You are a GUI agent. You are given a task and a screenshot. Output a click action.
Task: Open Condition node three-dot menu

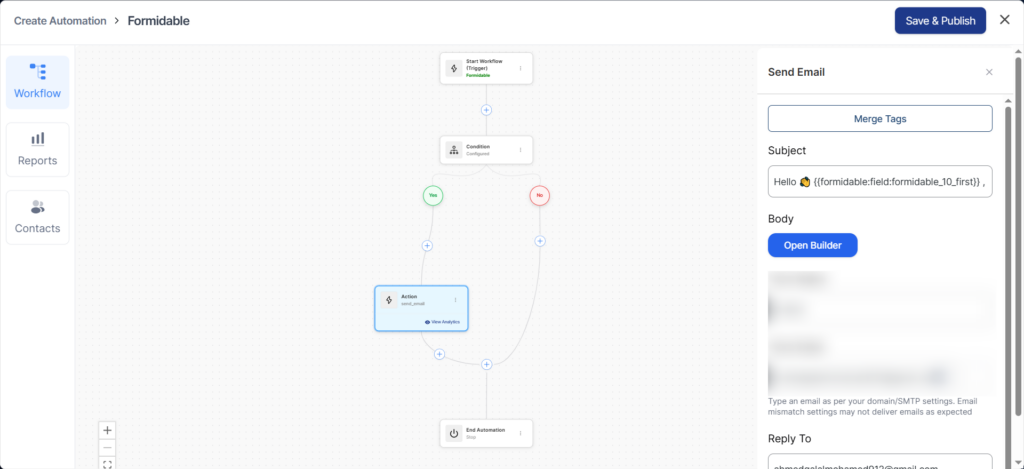[520, 151]
